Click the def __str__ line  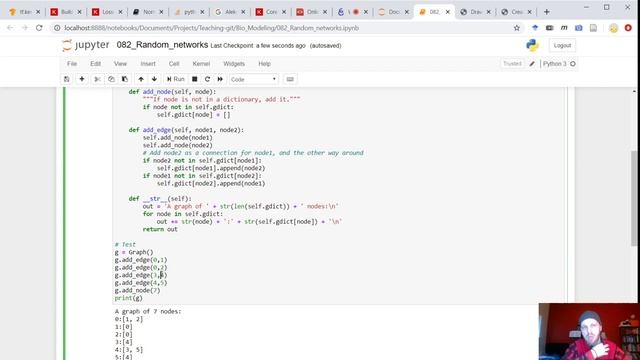click(x=160, y=199)
